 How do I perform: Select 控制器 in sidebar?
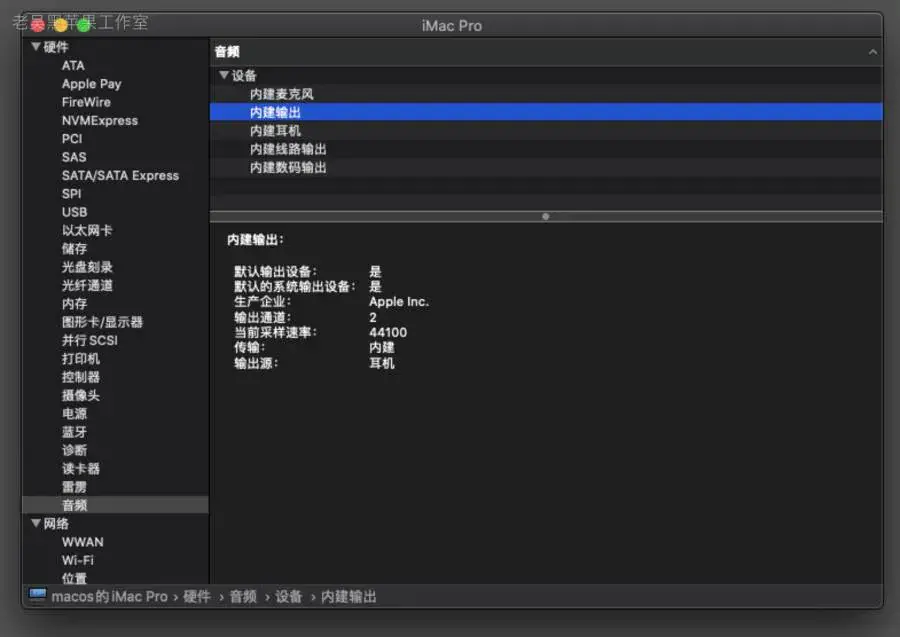pos(80,377)
